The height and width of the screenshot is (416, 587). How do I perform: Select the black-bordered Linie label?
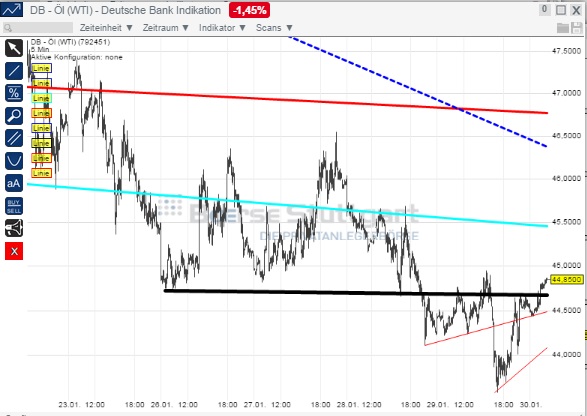[42, 143]
